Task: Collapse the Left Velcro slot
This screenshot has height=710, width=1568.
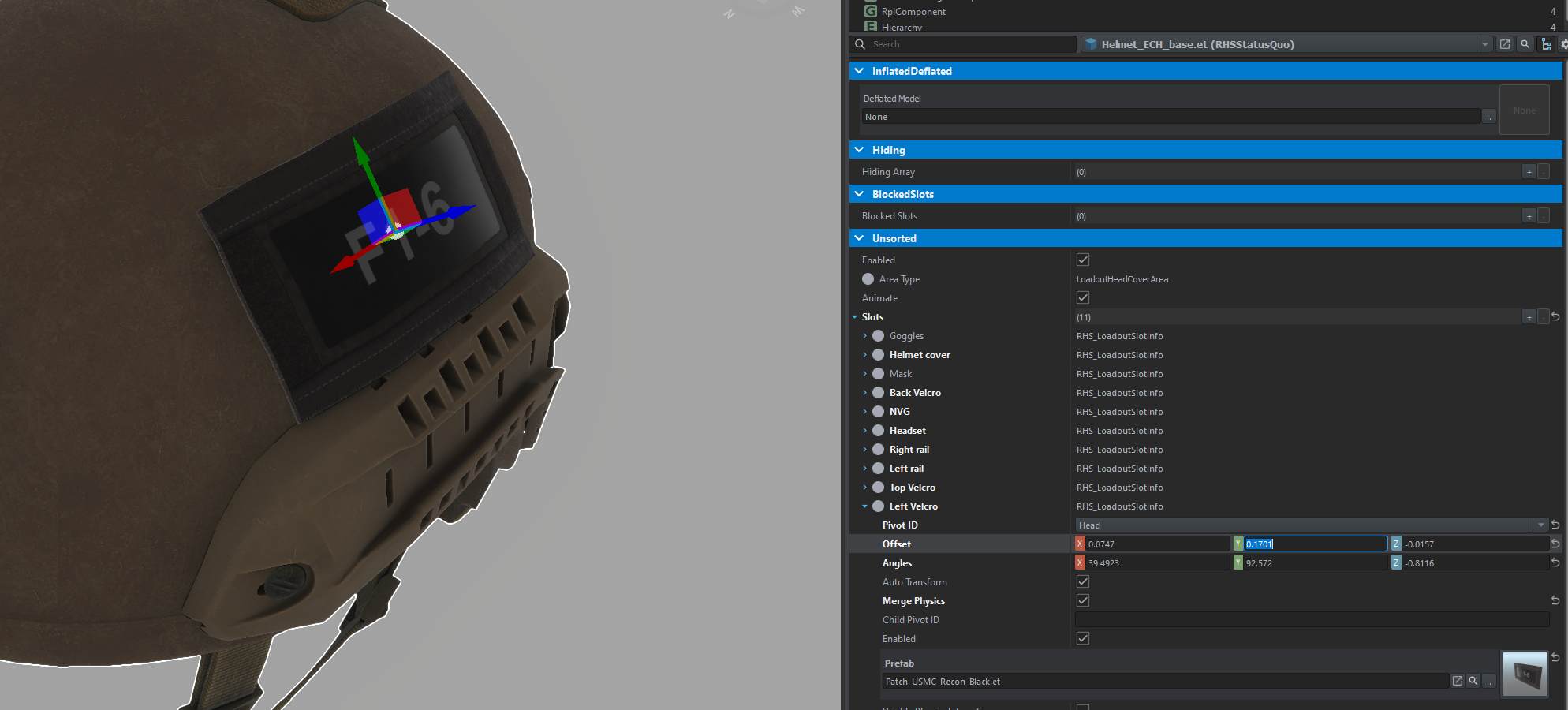Action: coord(865,506)
